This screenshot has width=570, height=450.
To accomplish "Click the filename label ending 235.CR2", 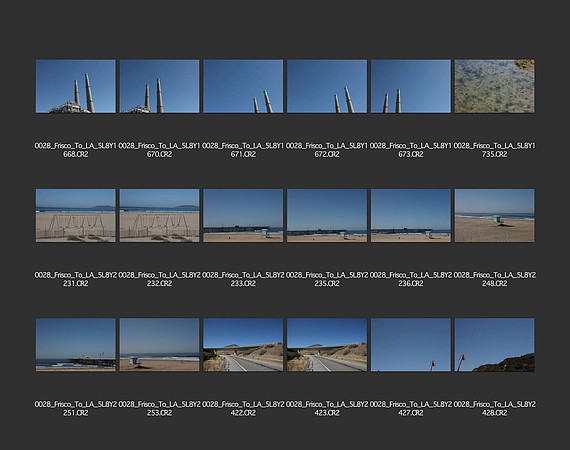I will pos(327,279).
